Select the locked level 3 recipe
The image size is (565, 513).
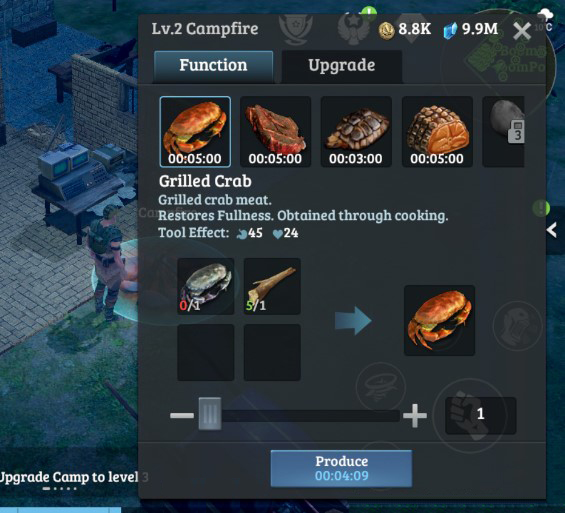point(504,132)
